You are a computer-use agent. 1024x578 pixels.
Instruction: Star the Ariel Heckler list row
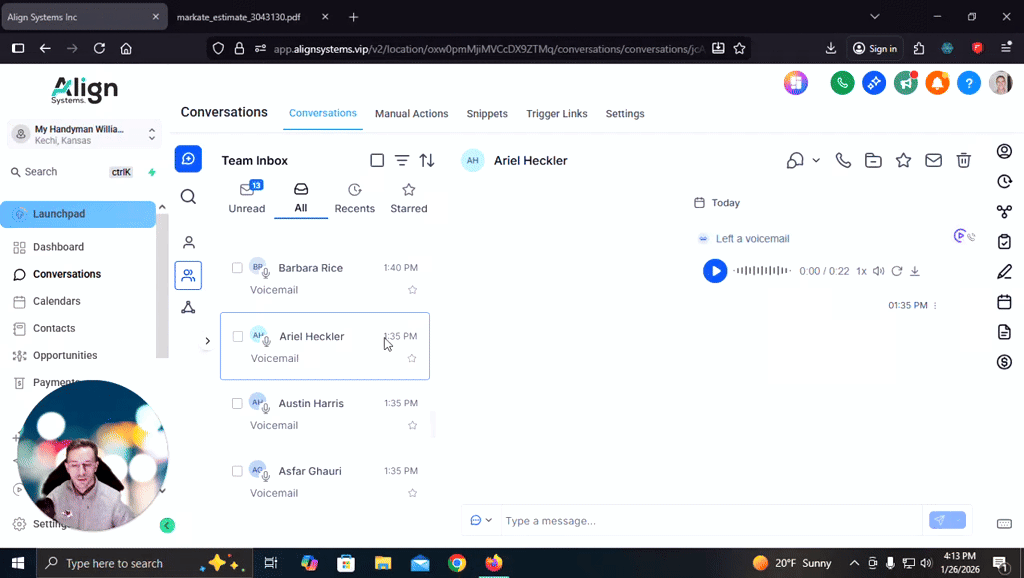coord(411,359)
